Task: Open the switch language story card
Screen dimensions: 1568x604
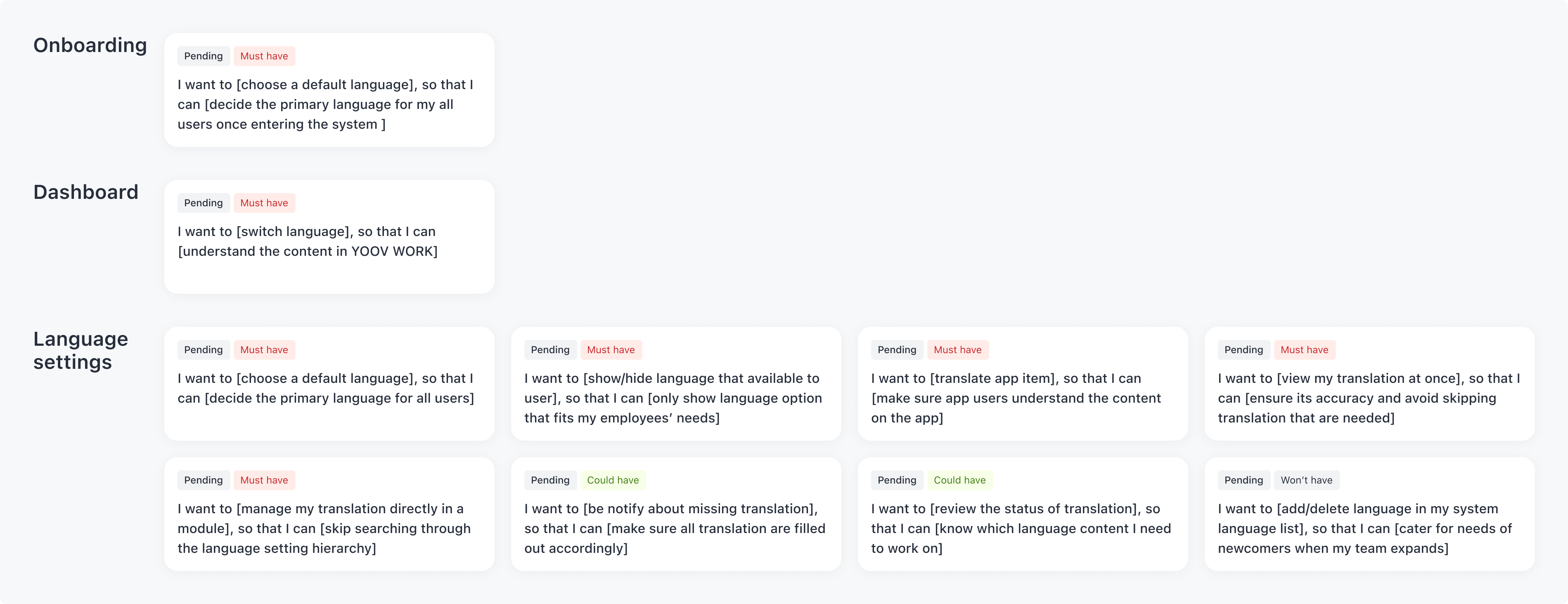Action: tap(329, 237)
